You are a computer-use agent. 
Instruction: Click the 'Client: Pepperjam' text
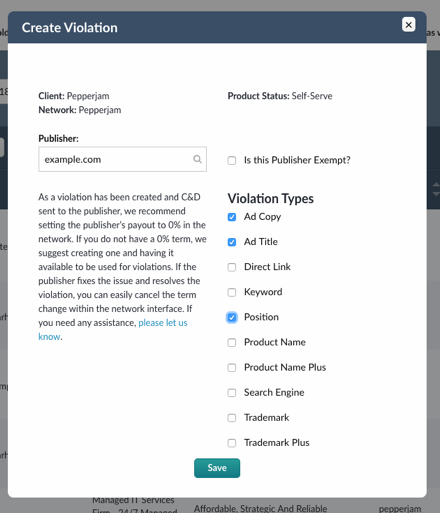[74, 96]
